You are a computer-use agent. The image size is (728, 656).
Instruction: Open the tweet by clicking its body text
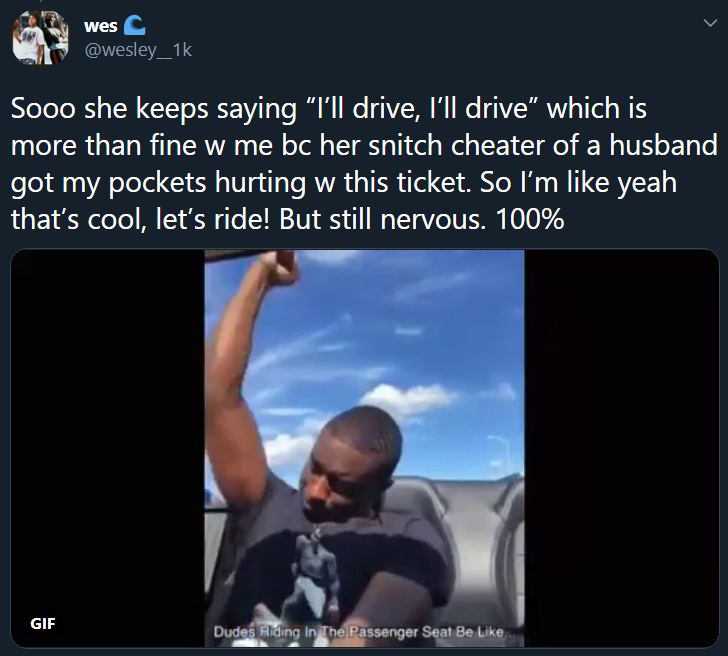point(364,164)
